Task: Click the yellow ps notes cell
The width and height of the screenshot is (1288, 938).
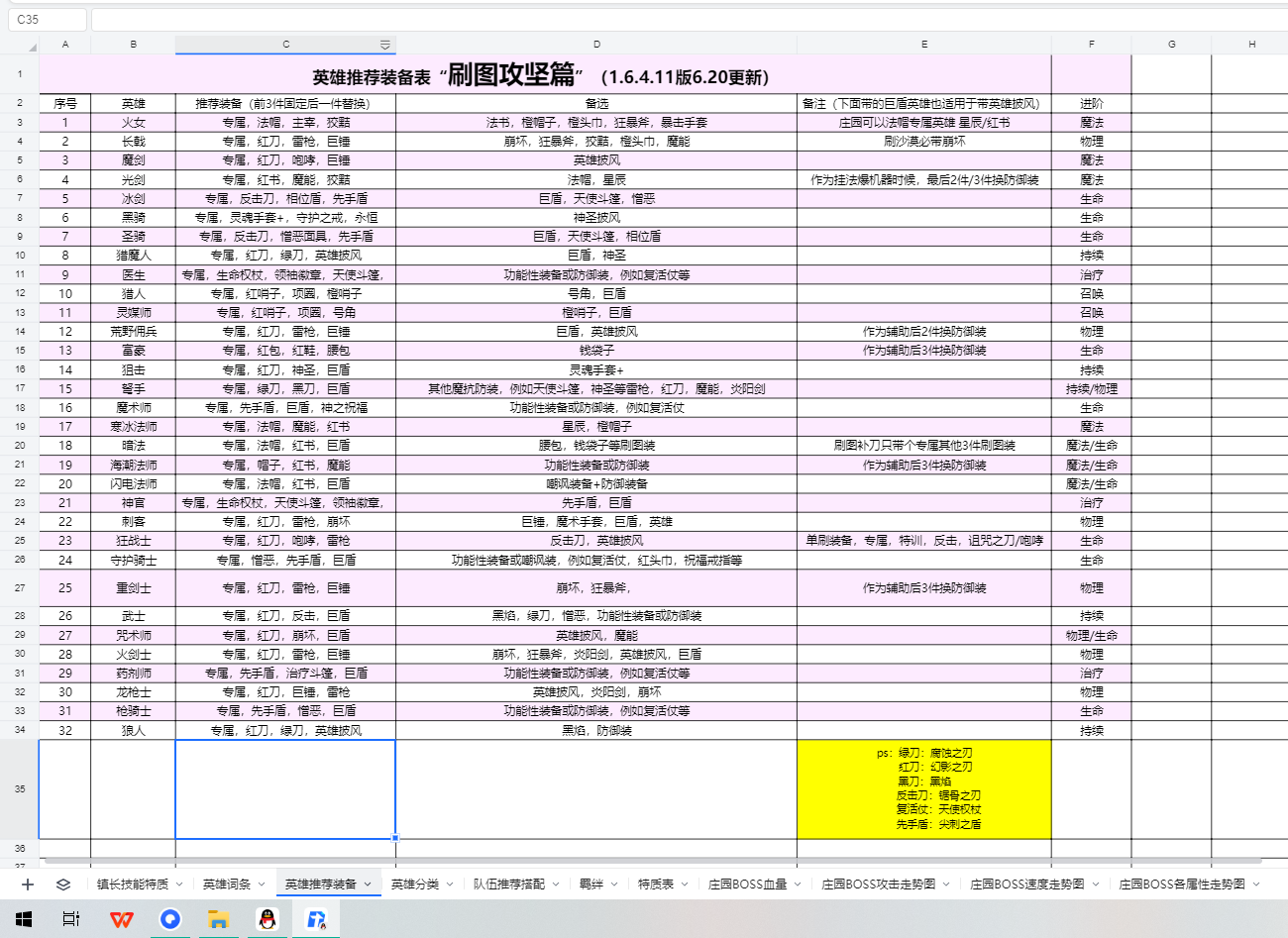Action: pyautogui.click(x=923, y=789)
